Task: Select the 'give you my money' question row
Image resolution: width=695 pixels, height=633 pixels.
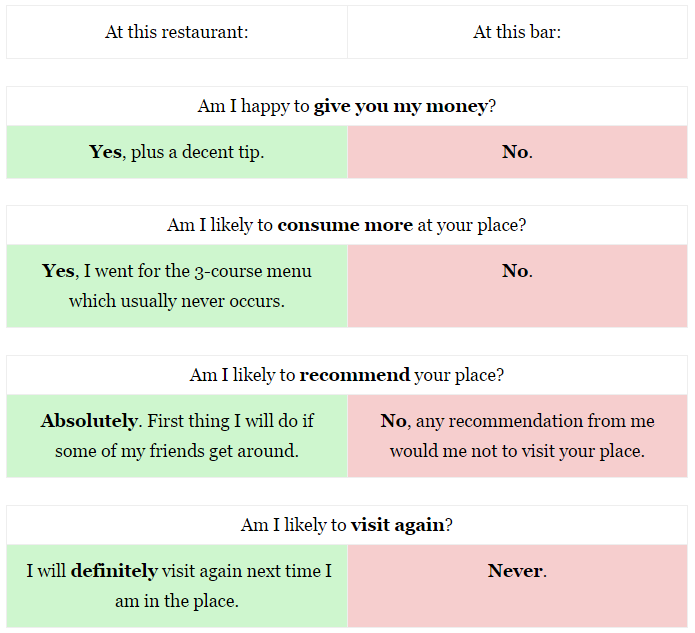Action: click(347, 106)
